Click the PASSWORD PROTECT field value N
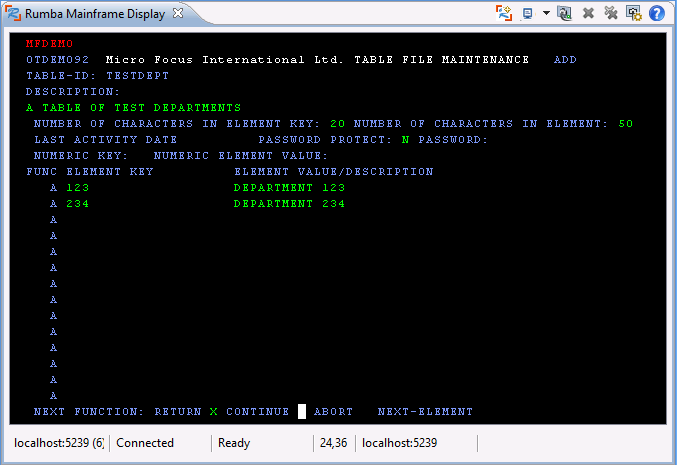 tap(405, 140)
